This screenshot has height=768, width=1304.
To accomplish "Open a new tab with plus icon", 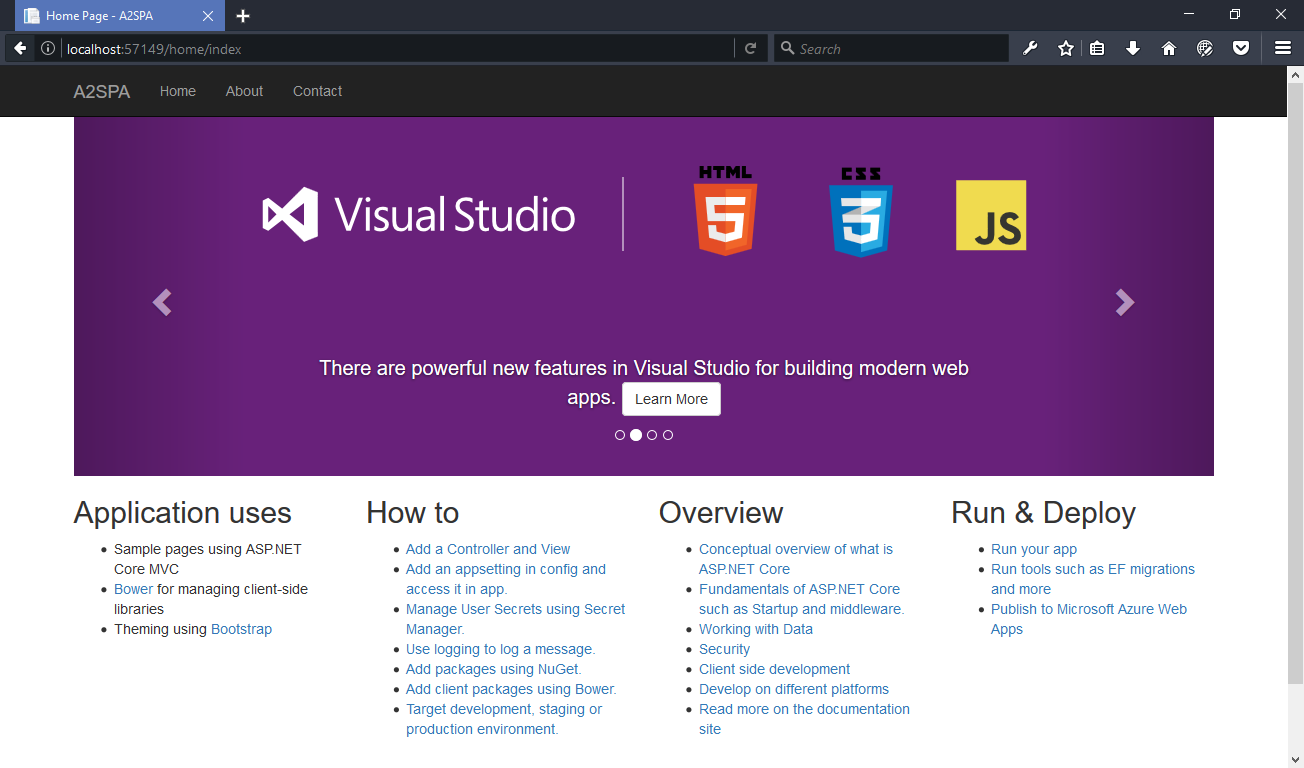I will point(243,16).
